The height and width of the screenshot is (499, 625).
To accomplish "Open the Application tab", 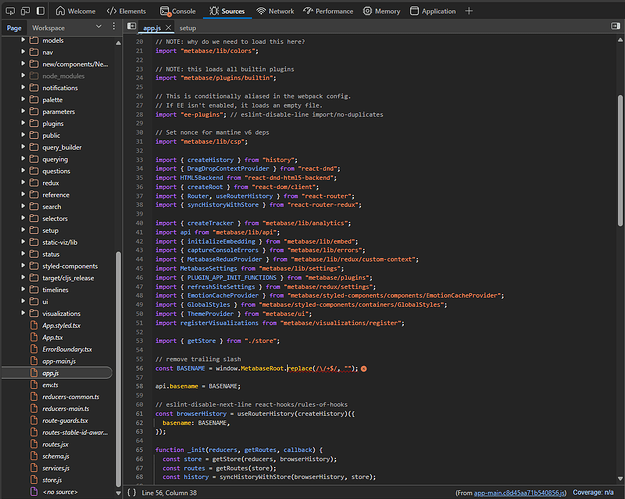I will tap(433, 11).
